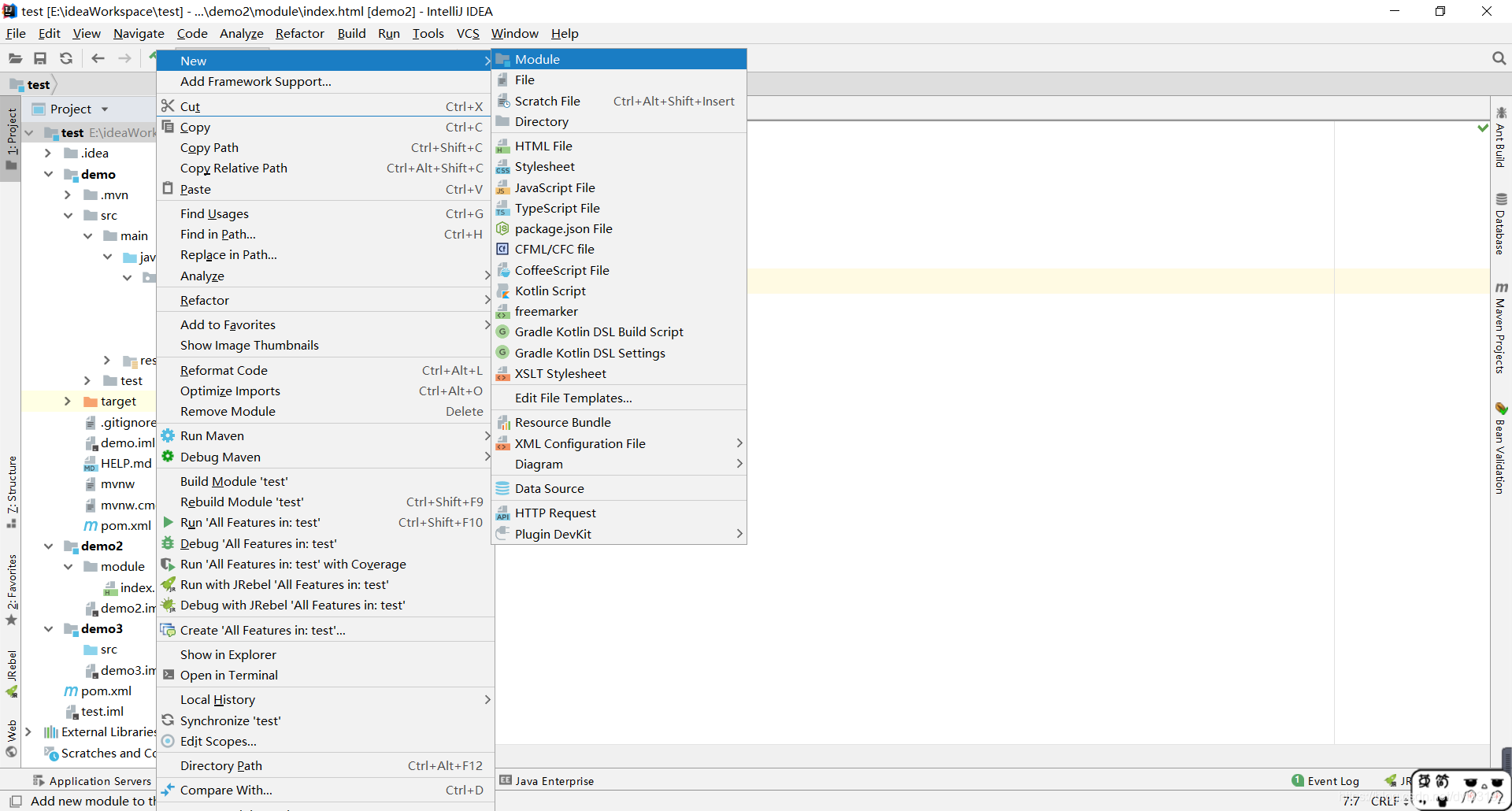Click the Run Maven gear icon

(x=168, y=435)
